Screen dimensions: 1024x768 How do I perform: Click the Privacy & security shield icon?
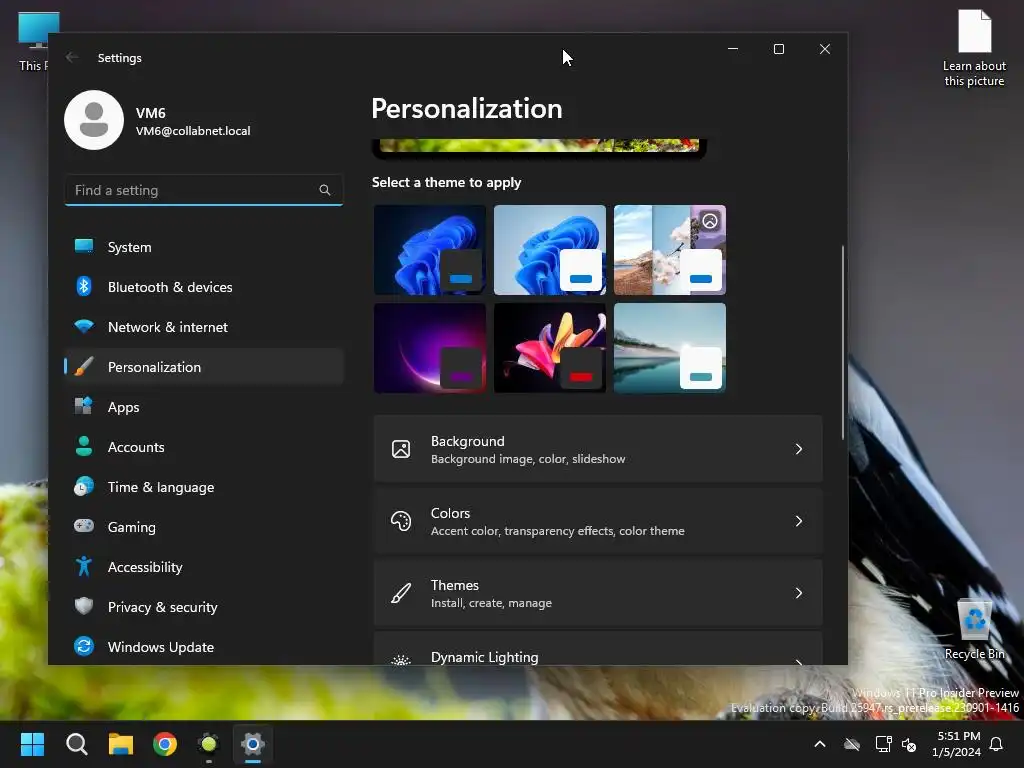(x=84, y=606)
